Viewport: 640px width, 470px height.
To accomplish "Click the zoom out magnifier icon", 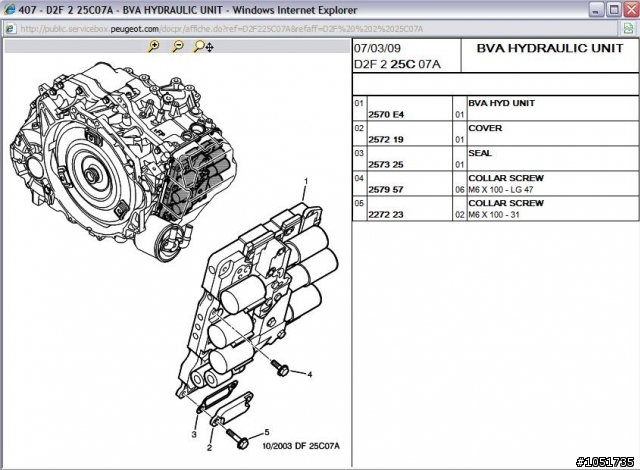I will point(178,47).
